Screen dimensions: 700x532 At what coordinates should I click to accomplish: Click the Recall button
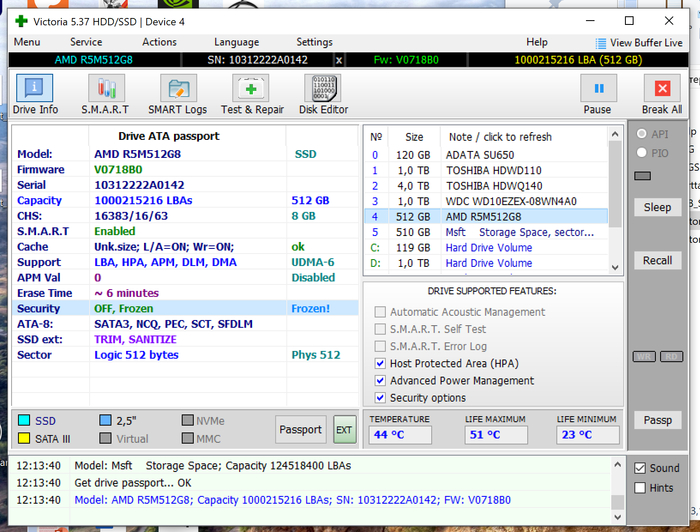click(x=657, y=260)
